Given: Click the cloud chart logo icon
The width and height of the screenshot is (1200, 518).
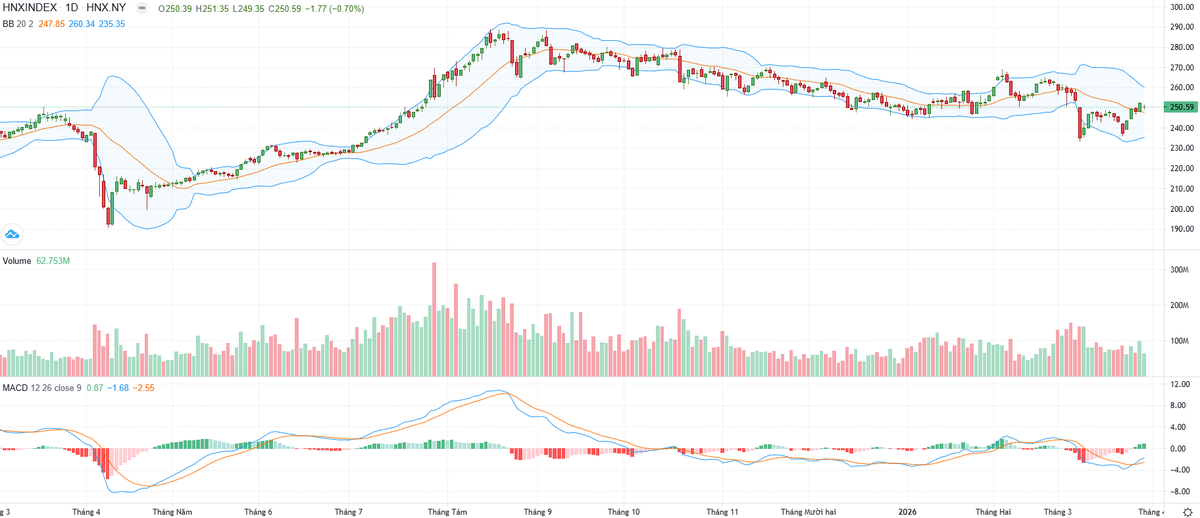Looking at the screenshot, I should [x=13, y=234].
